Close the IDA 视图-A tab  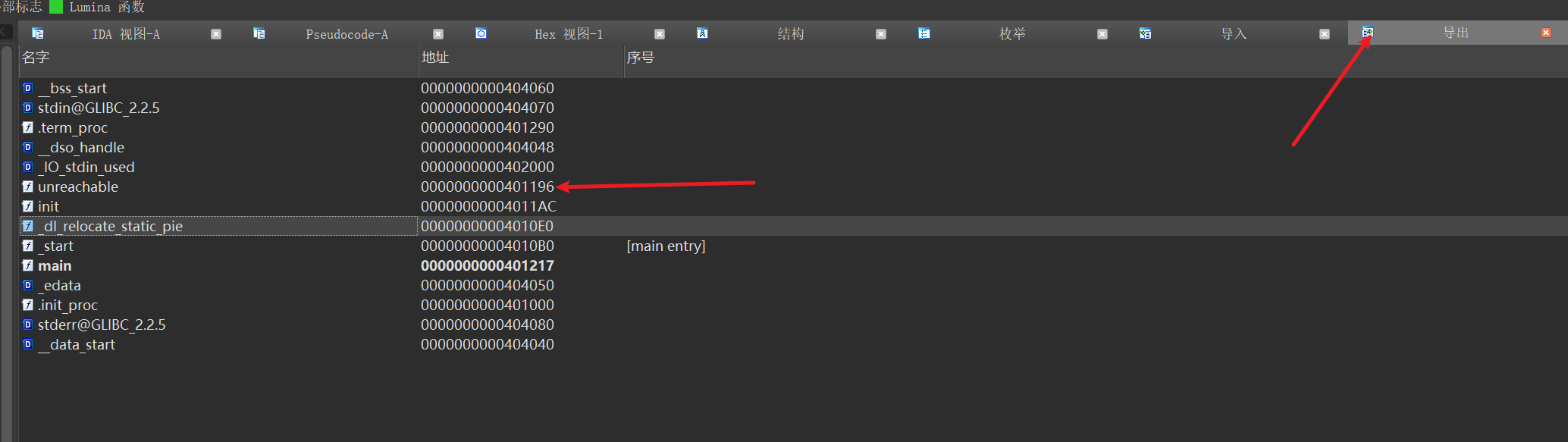coord(216,34)
